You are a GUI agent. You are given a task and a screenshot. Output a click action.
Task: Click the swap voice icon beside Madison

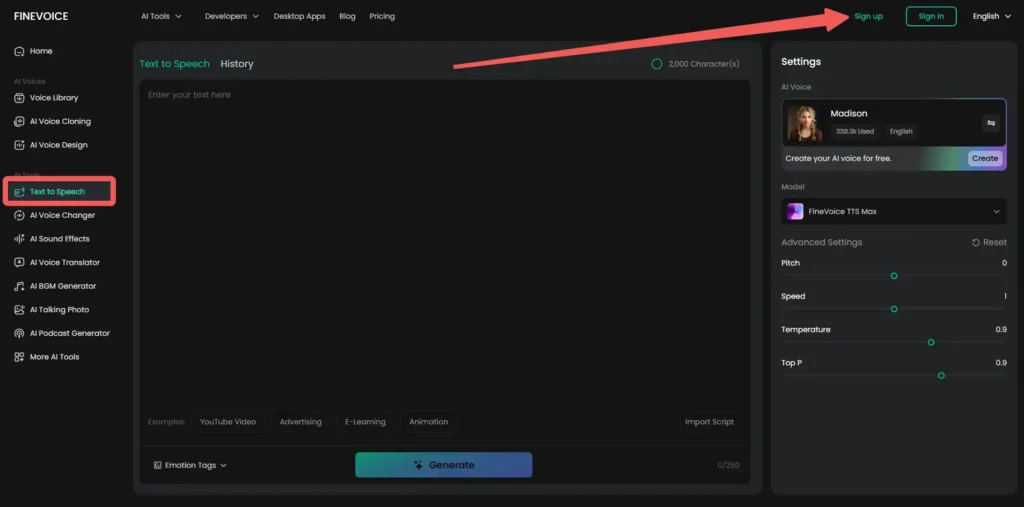tap(991, 123)
